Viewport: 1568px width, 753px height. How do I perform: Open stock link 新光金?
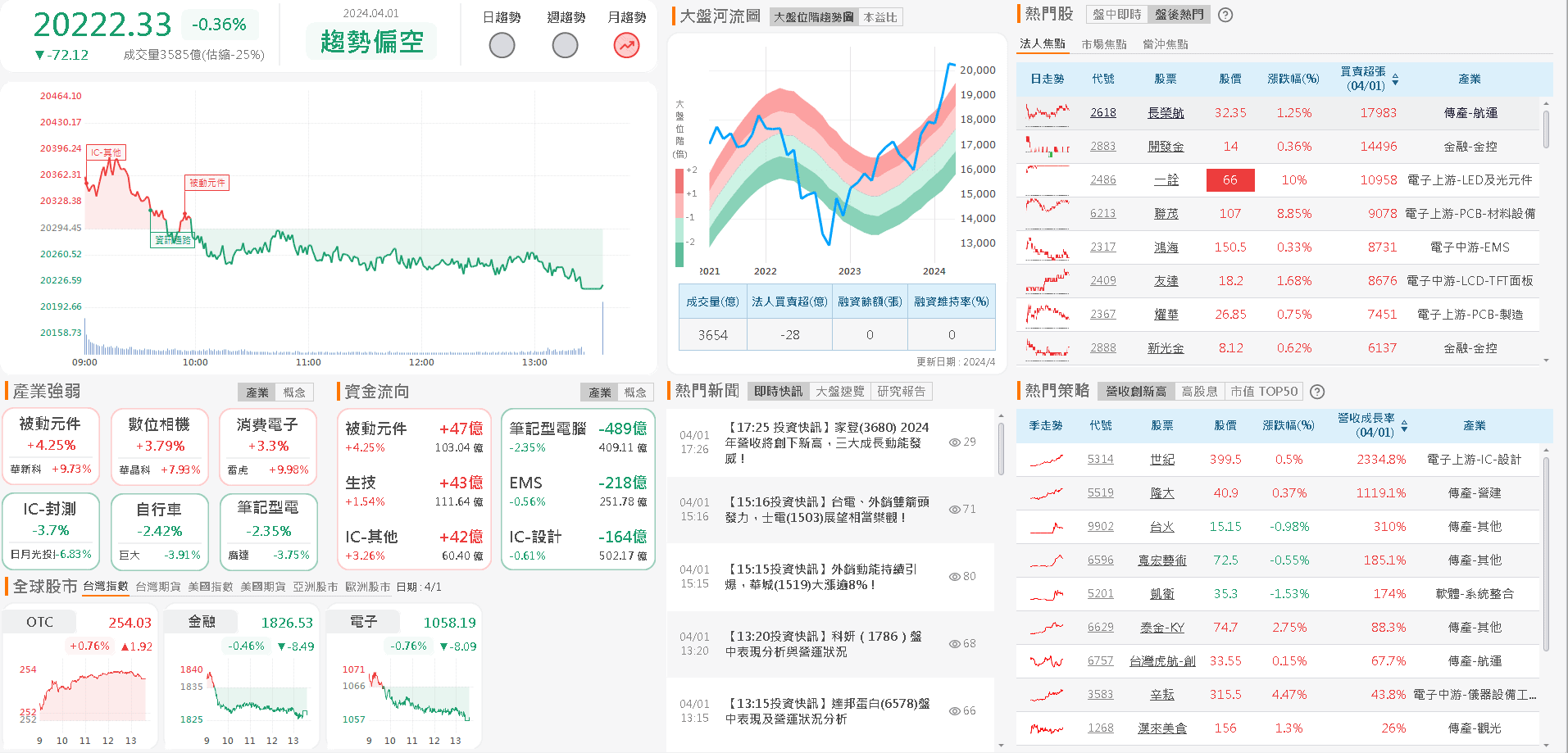tap(1166, 348)
